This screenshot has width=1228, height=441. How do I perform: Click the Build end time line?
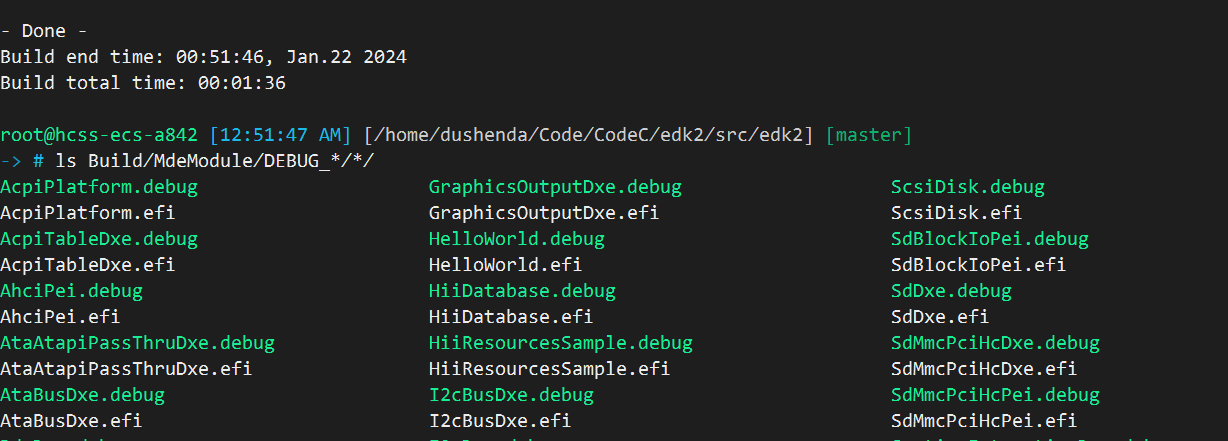[203, 57]
